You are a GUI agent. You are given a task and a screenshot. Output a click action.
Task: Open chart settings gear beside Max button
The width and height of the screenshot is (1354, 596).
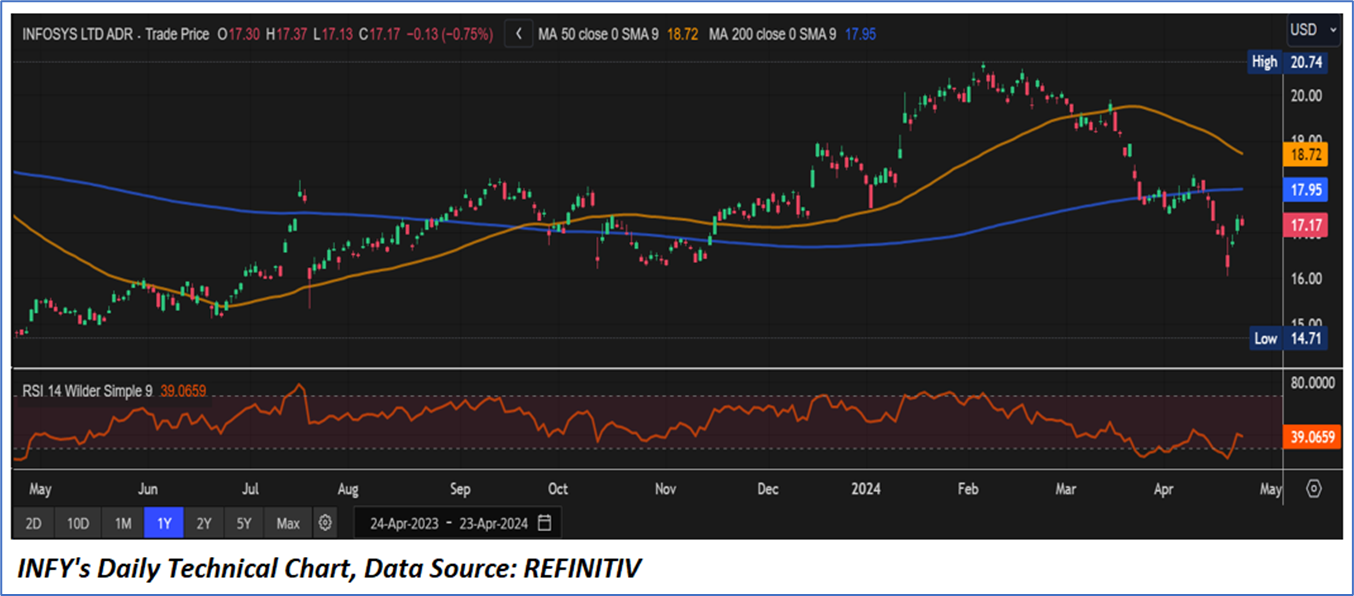[x=324, y=523]
